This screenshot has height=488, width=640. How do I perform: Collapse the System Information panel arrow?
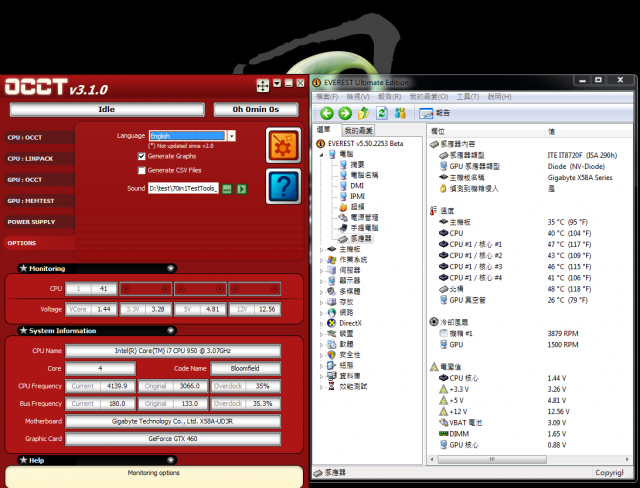pyautogui.click(x=171, y=331)
